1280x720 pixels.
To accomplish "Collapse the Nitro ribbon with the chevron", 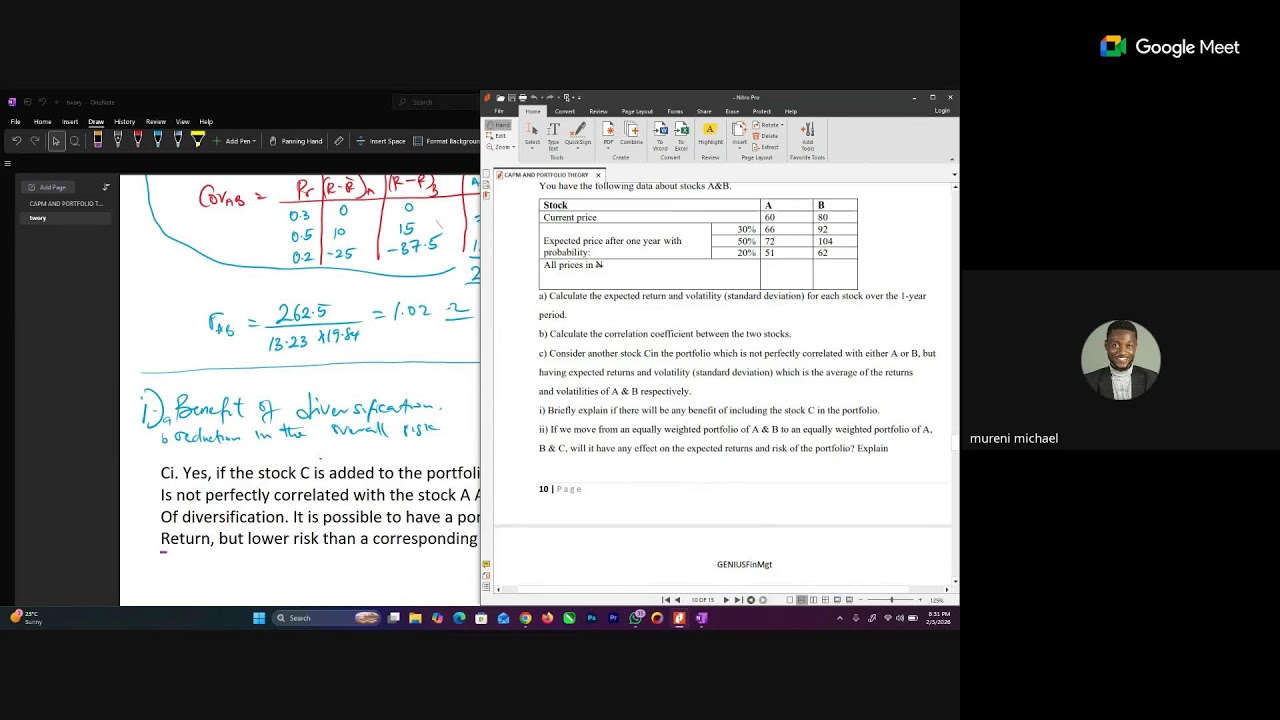I will click(x=951, y=159).
